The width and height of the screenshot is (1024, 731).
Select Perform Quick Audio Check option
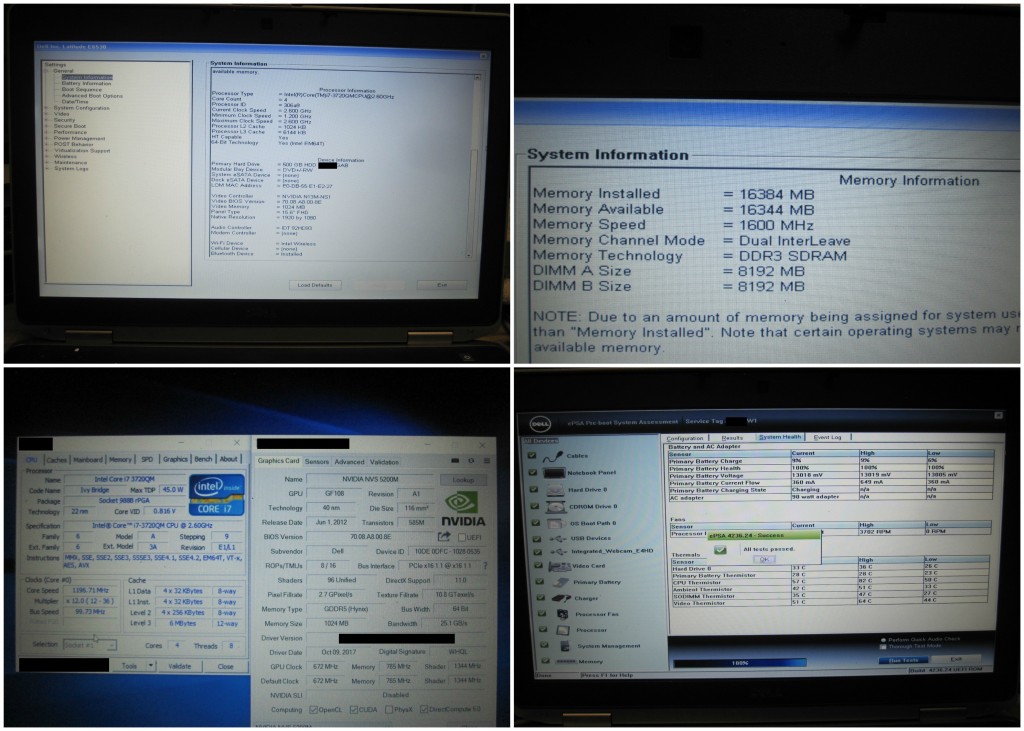(x=922, y=640)
